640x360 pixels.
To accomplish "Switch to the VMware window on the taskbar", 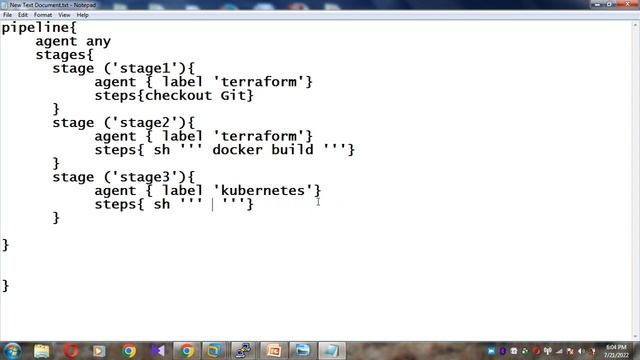I will (214, 351).
